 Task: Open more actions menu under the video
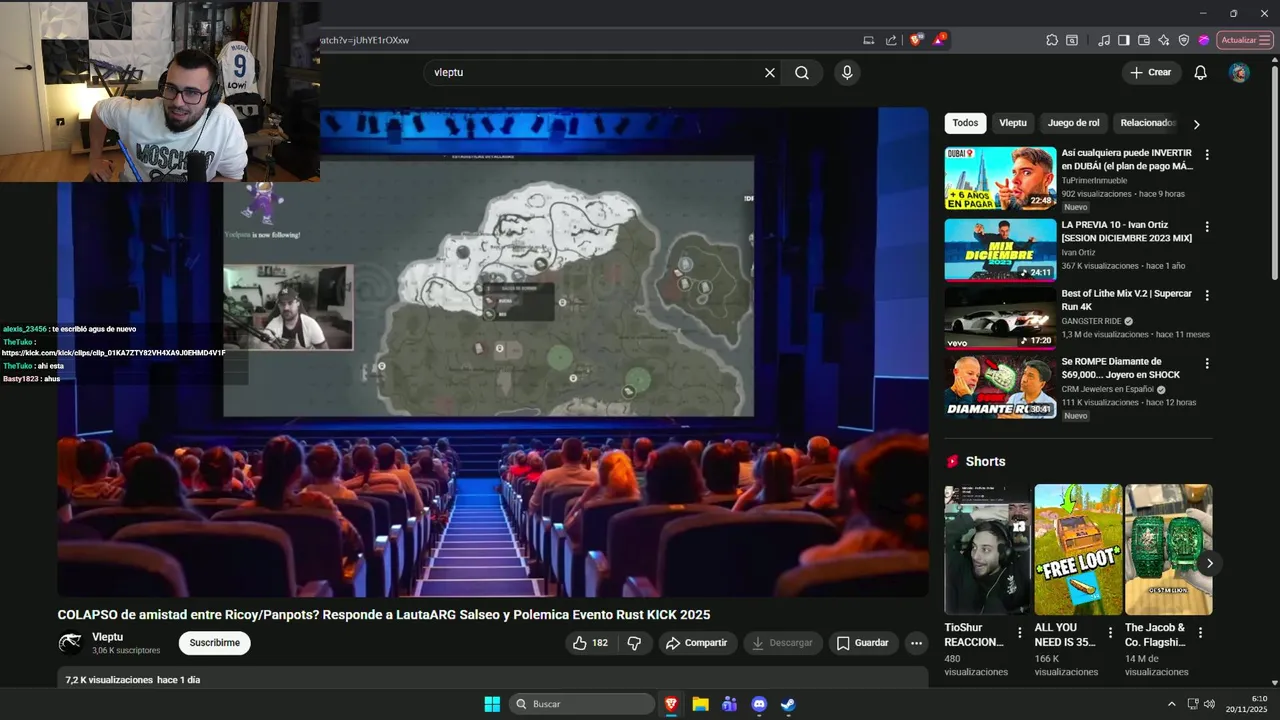tap(916, 643)
